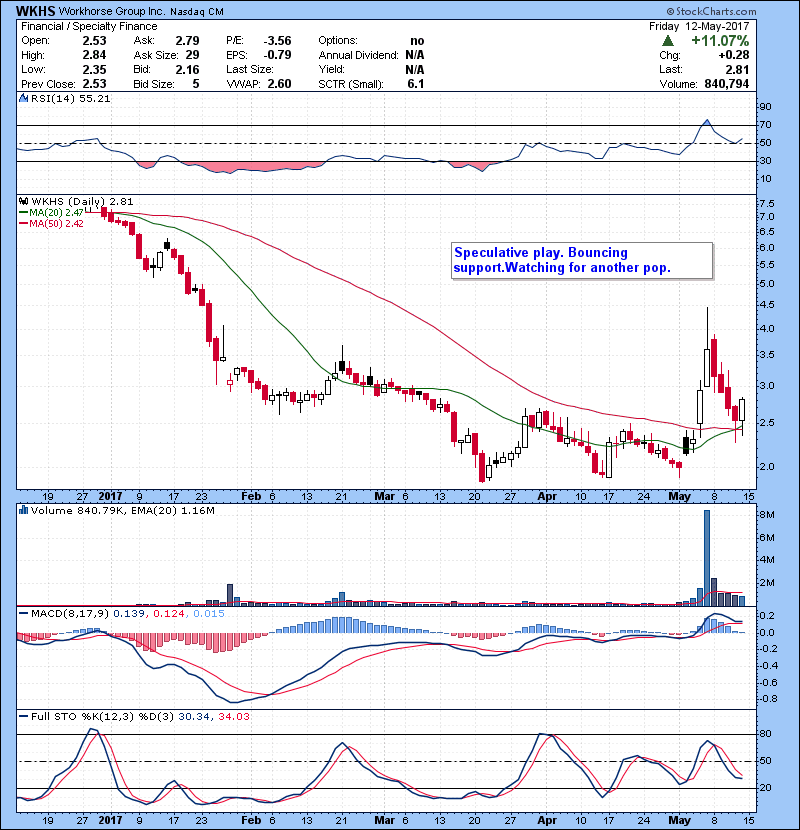Image resolution: width=800 pixels, height=830 pixels.
Task: Click the RSI 30 oversold level label
Action: coord(766,160)
